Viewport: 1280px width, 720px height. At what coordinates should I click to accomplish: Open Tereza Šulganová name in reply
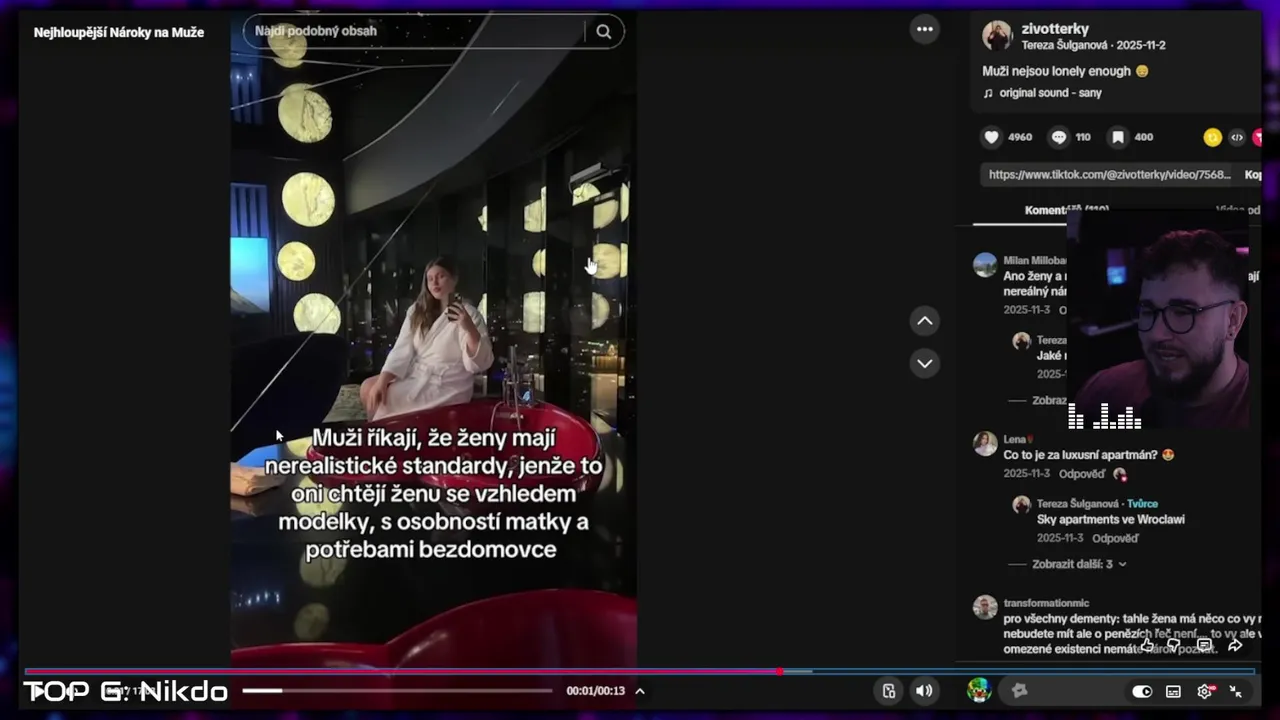pyautogui.click(x=1077, y=504)
